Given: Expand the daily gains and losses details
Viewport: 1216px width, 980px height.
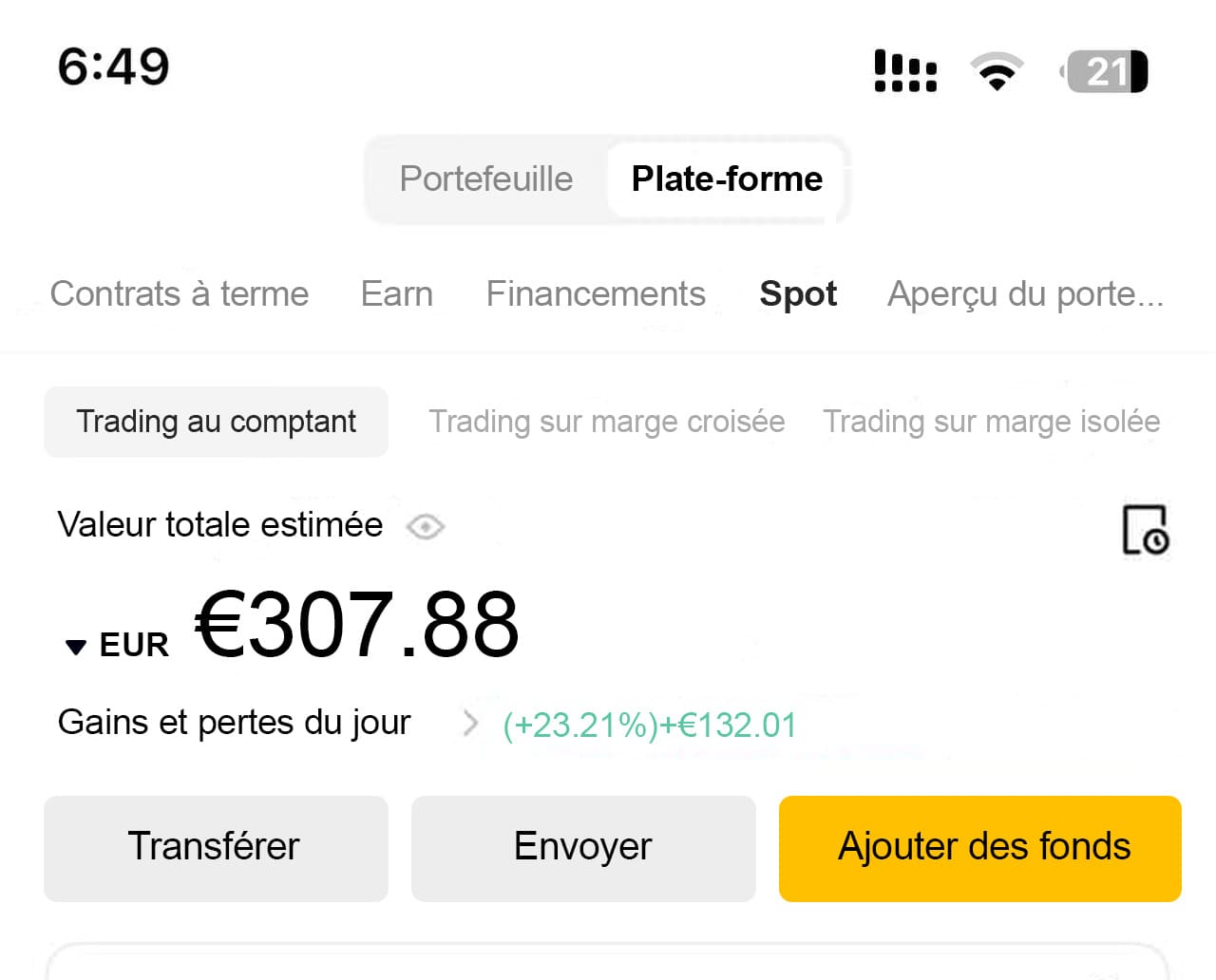Looking at the screenshot, I should point(470,724).
